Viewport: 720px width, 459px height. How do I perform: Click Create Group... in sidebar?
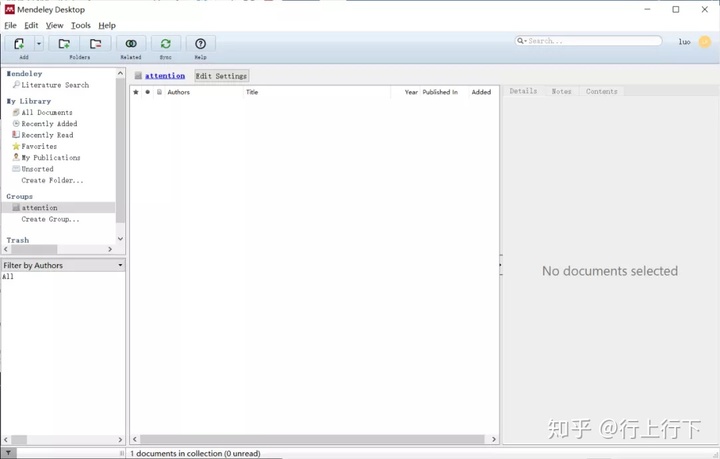tap(50, 219)
